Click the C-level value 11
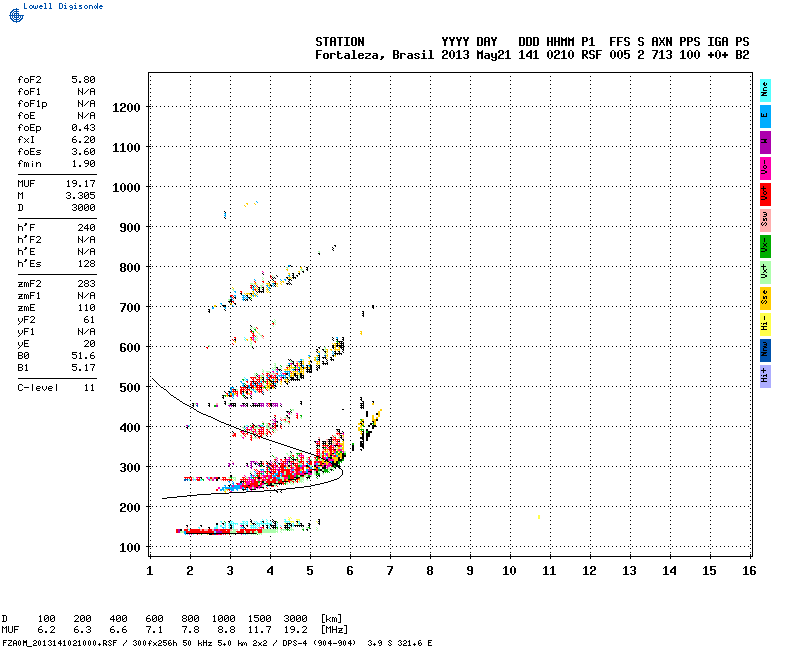 [x=89, y=388]
